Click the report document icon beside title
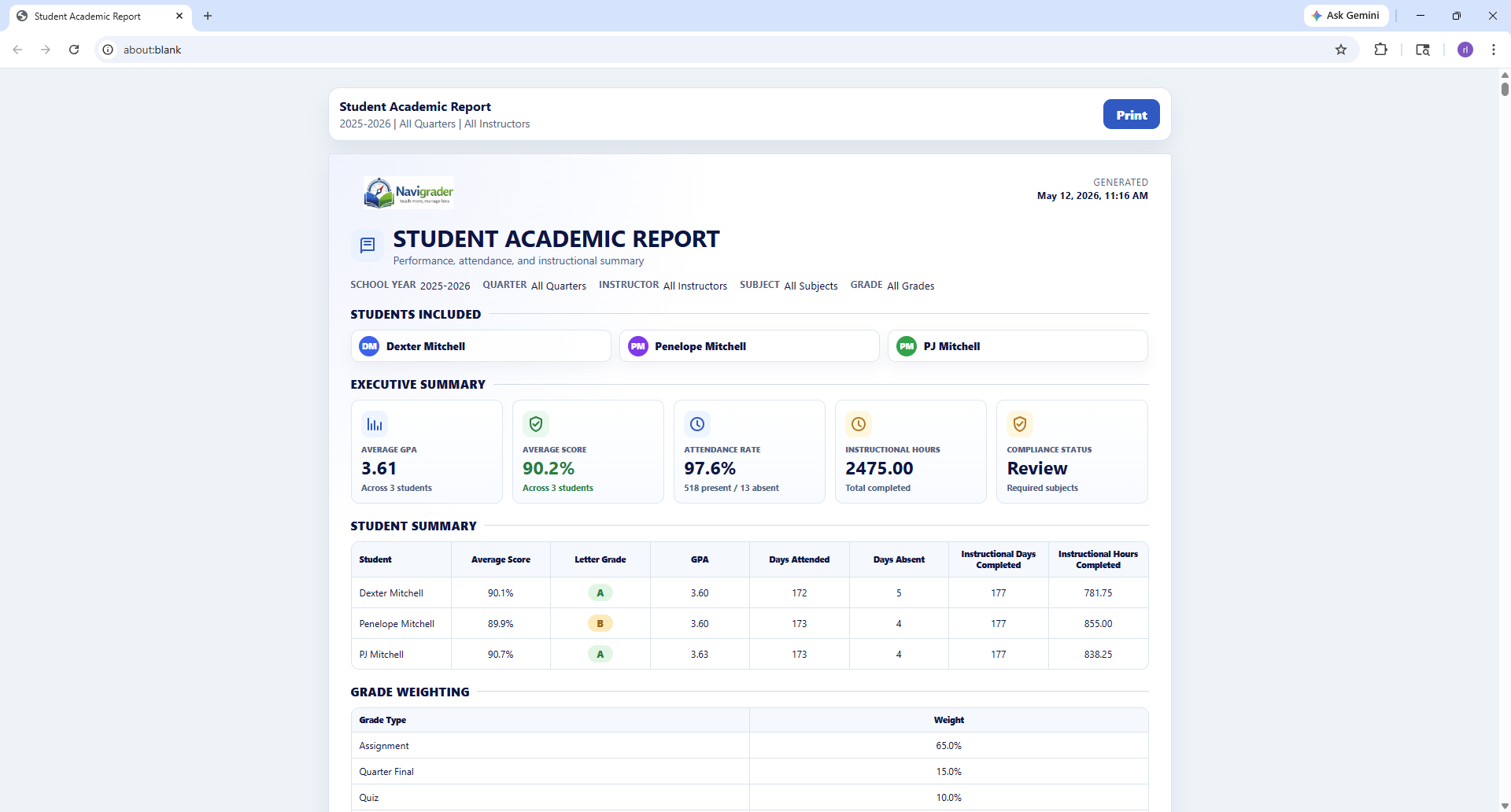The image size is (1511, 812). 368,245
